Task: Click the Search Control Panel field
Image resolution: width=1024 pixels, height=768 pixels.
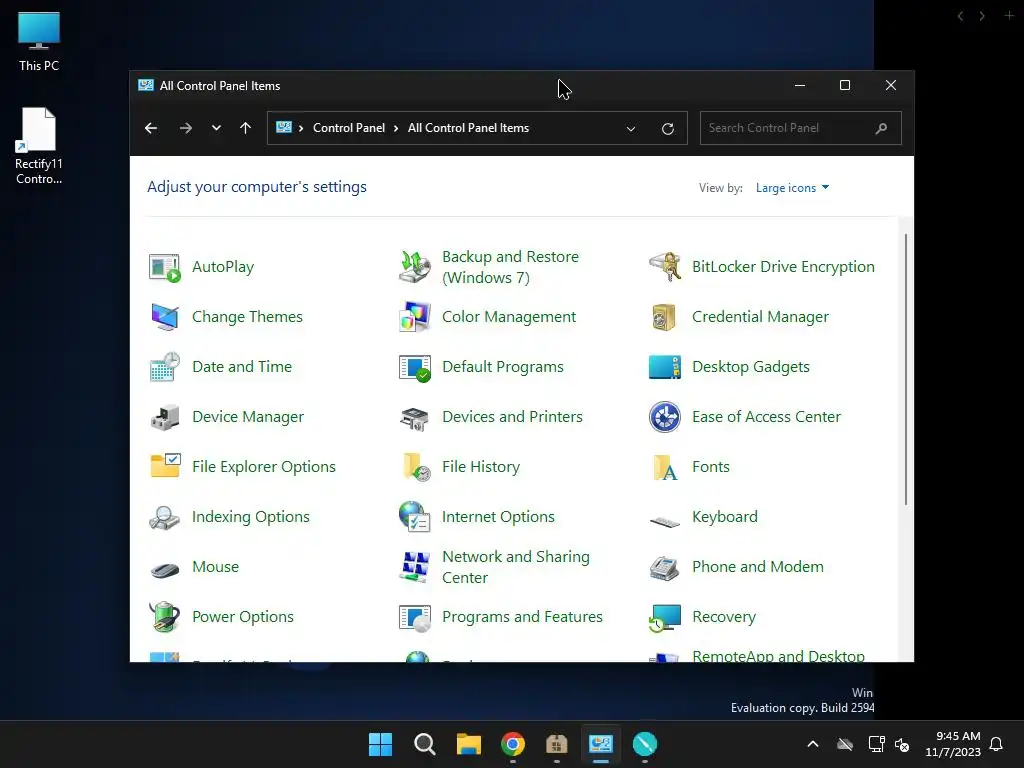Action: (801, 128)
